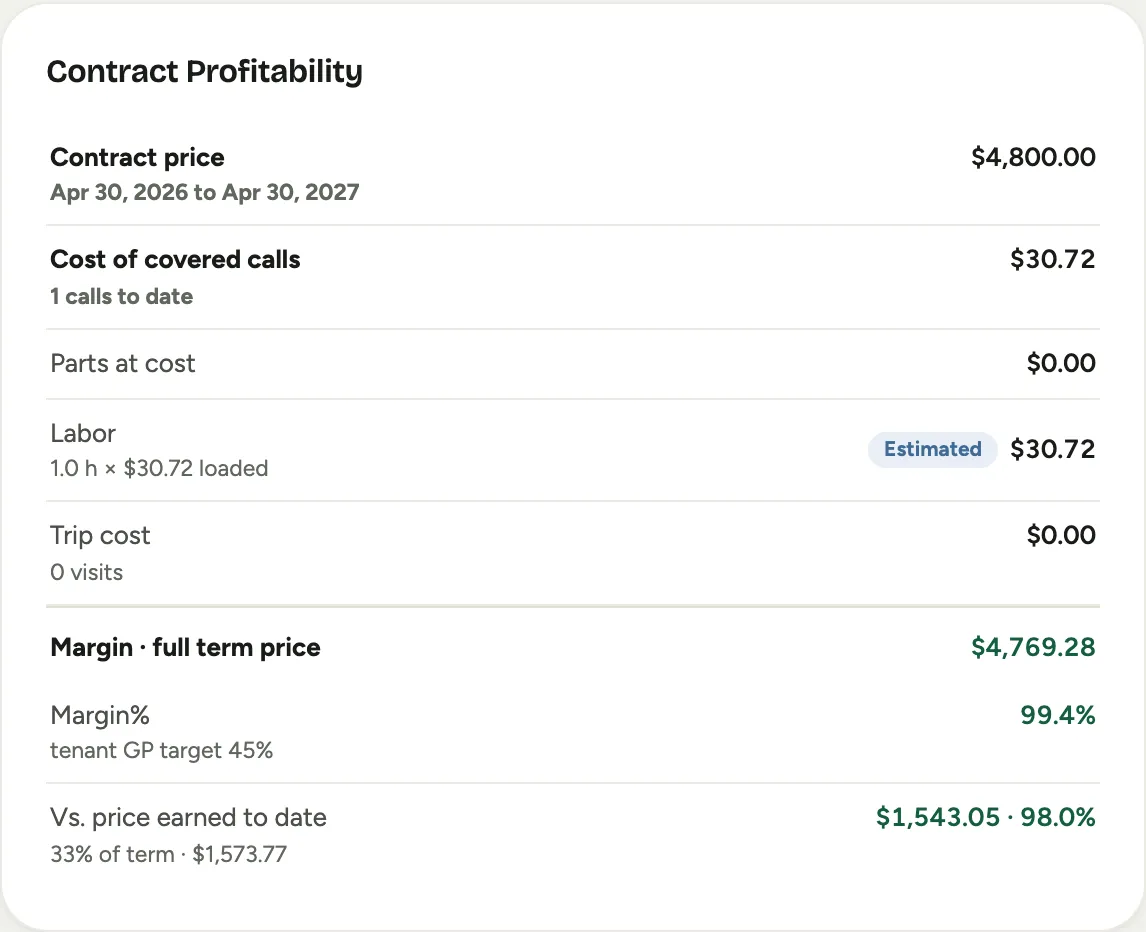Click the 1 calls to date subtext
1146x932 pixels.
[121, 296]
